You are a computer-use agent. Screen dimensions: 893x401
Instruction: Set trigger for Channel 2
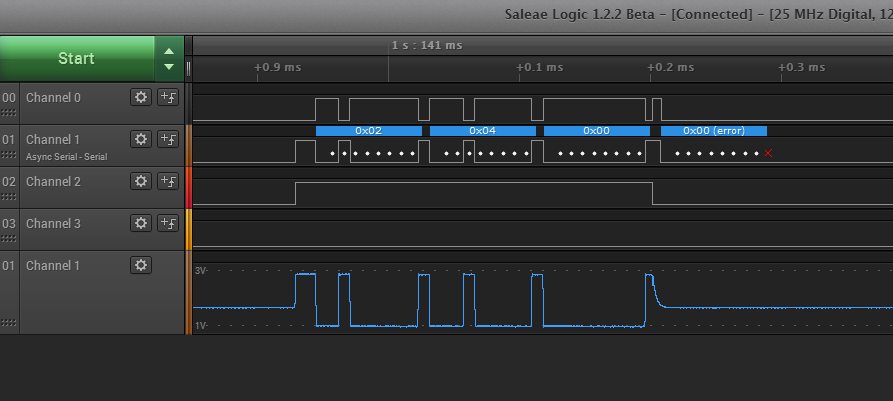pos(168,181)
